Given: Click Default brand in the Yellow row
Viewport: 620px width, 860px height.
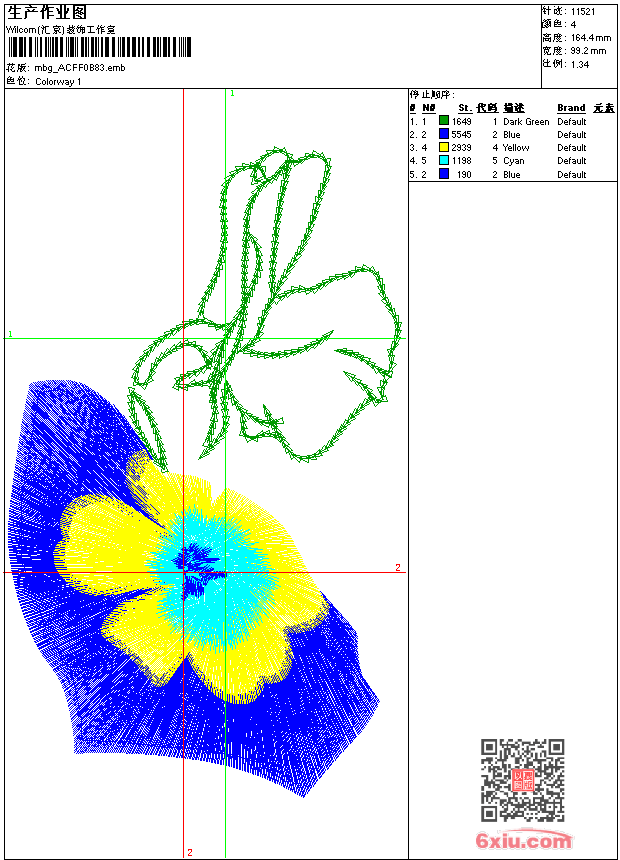Looking at the screenshot, I should (x=572, y=148).
